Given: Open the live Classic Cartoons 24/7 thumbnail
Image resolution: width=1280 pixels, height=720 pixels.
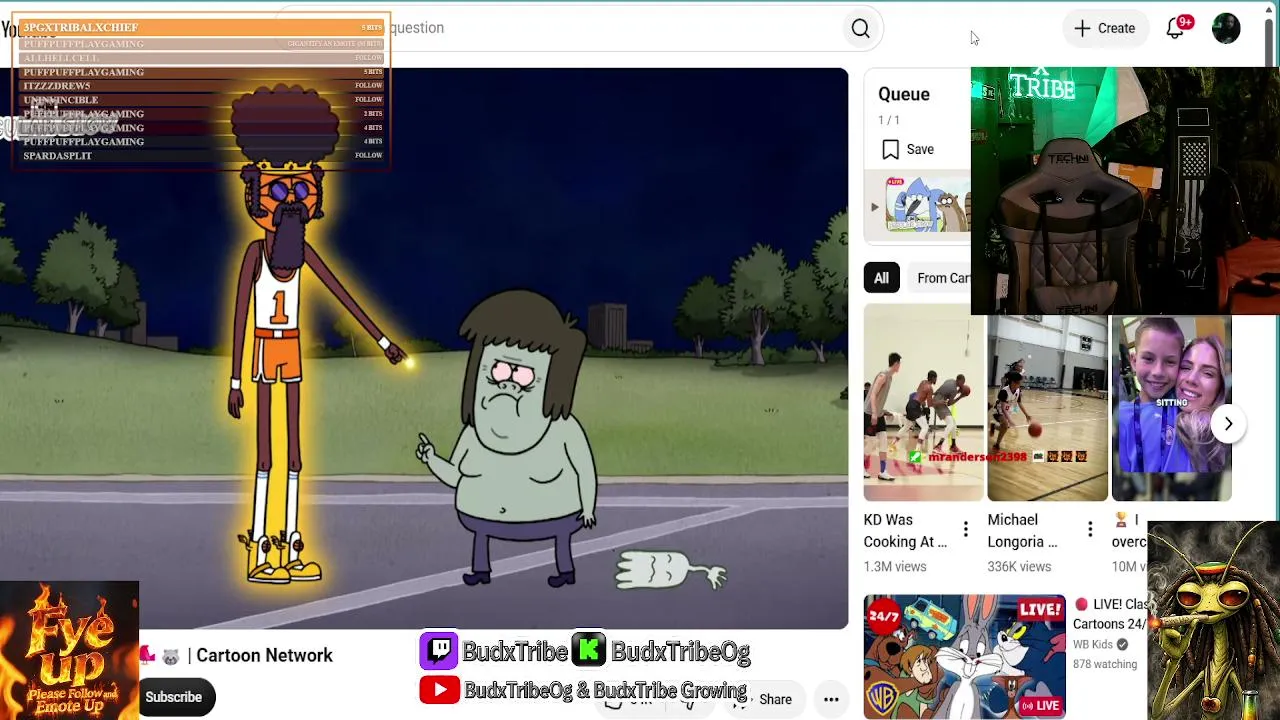Looking at the screenshot, I should coord(964,657).
